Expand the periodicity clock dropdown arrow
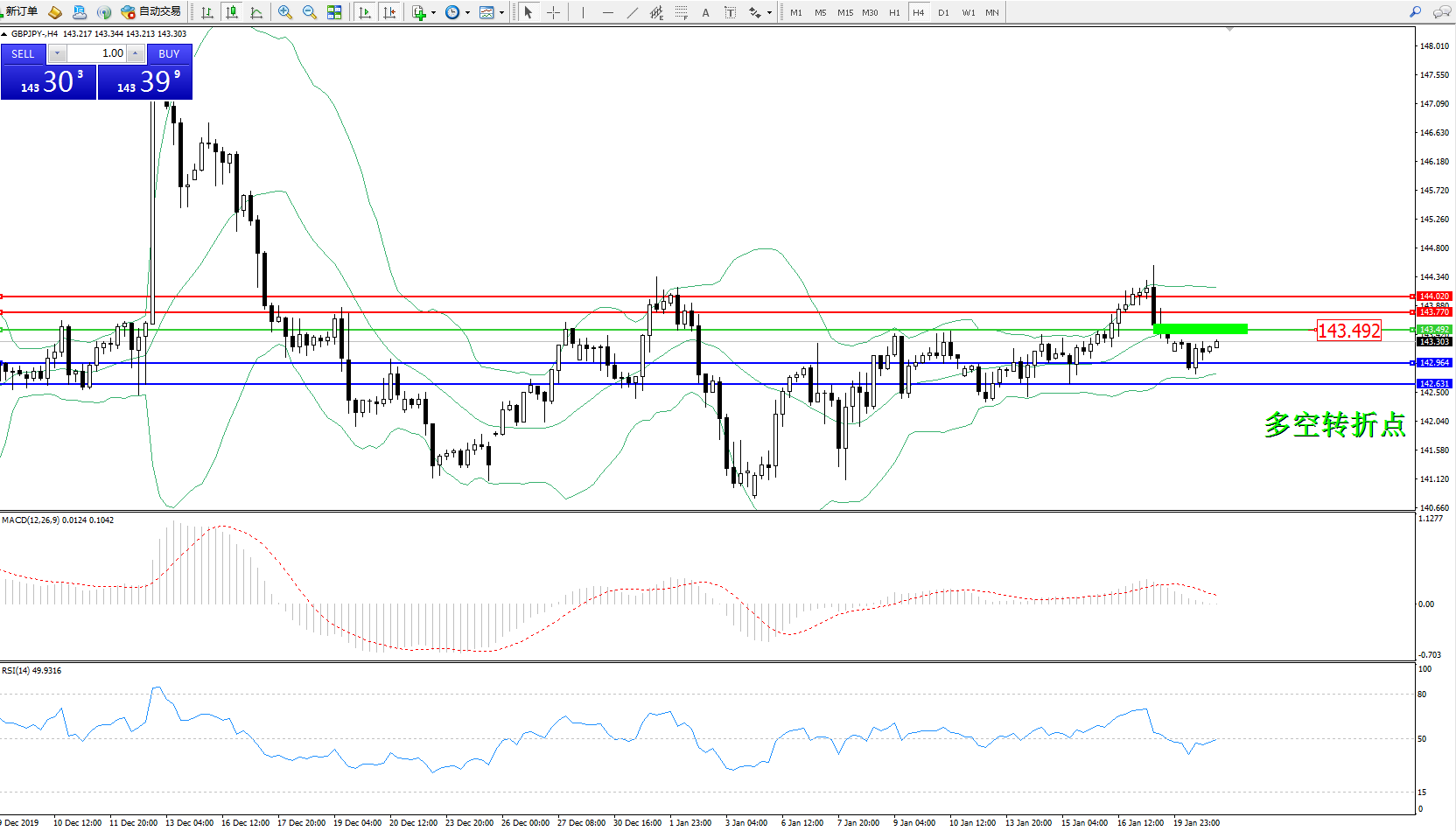The height and width of the screenshot is (831, 1456). [x=467, y=12]
